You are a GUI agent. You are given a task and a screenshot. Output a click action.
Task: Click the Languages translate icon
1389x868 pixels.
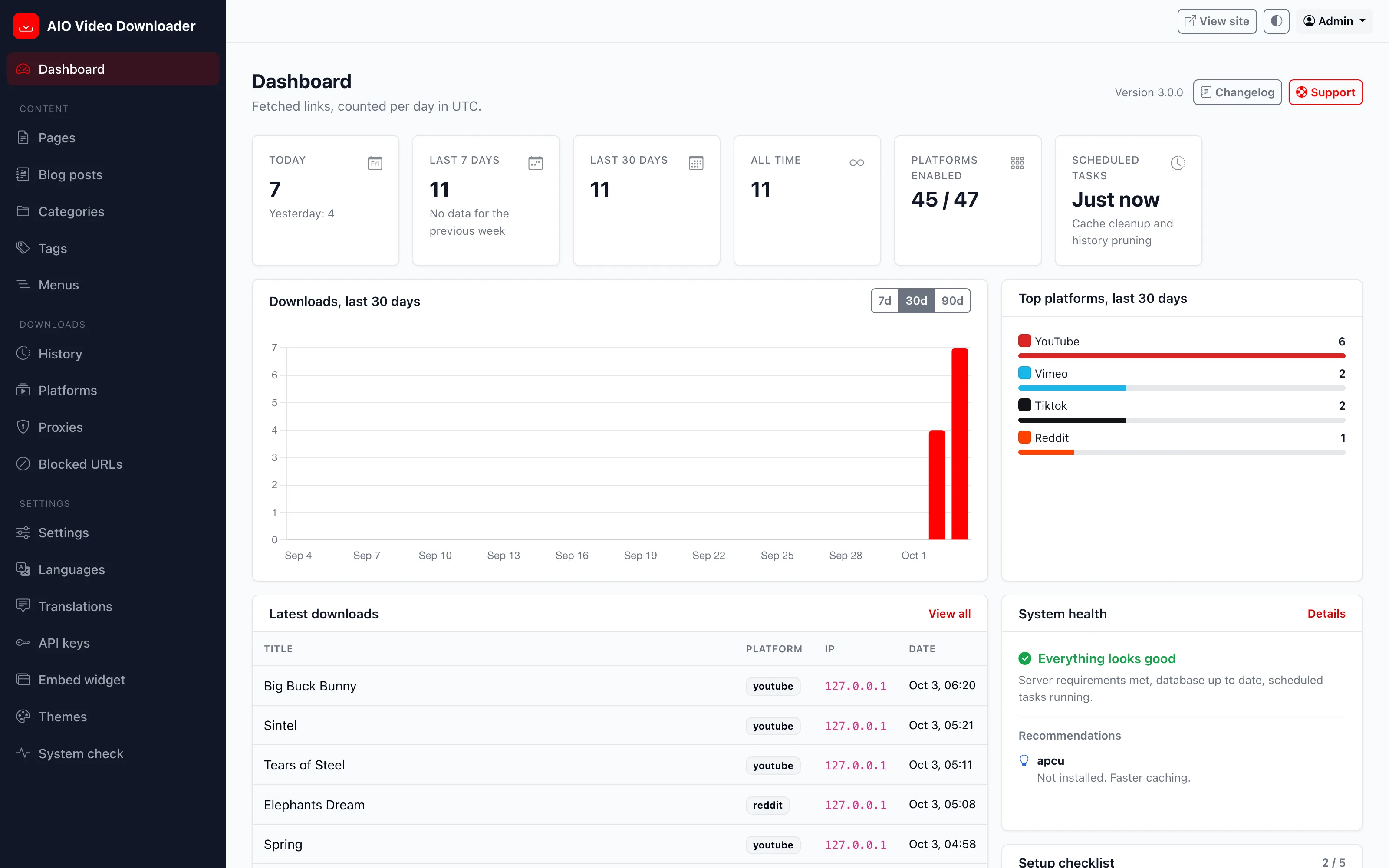click(x=23, y=569)
